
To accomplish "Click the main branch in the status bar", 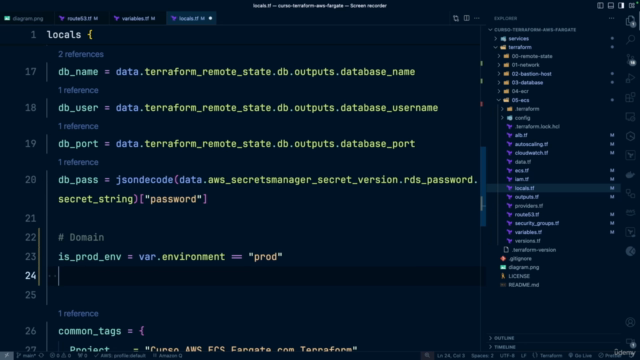I will coord(27,356).
